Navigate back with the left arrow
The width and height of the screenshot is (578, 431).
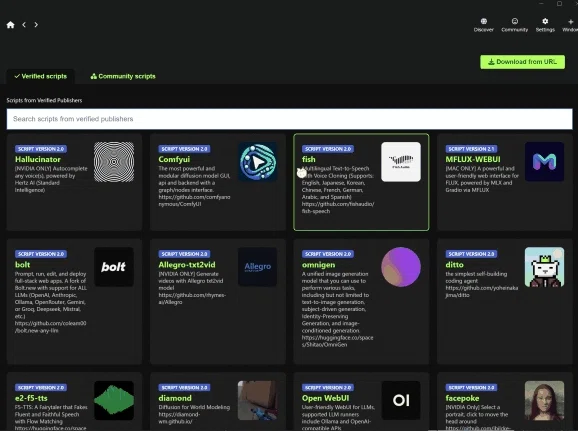24,25
